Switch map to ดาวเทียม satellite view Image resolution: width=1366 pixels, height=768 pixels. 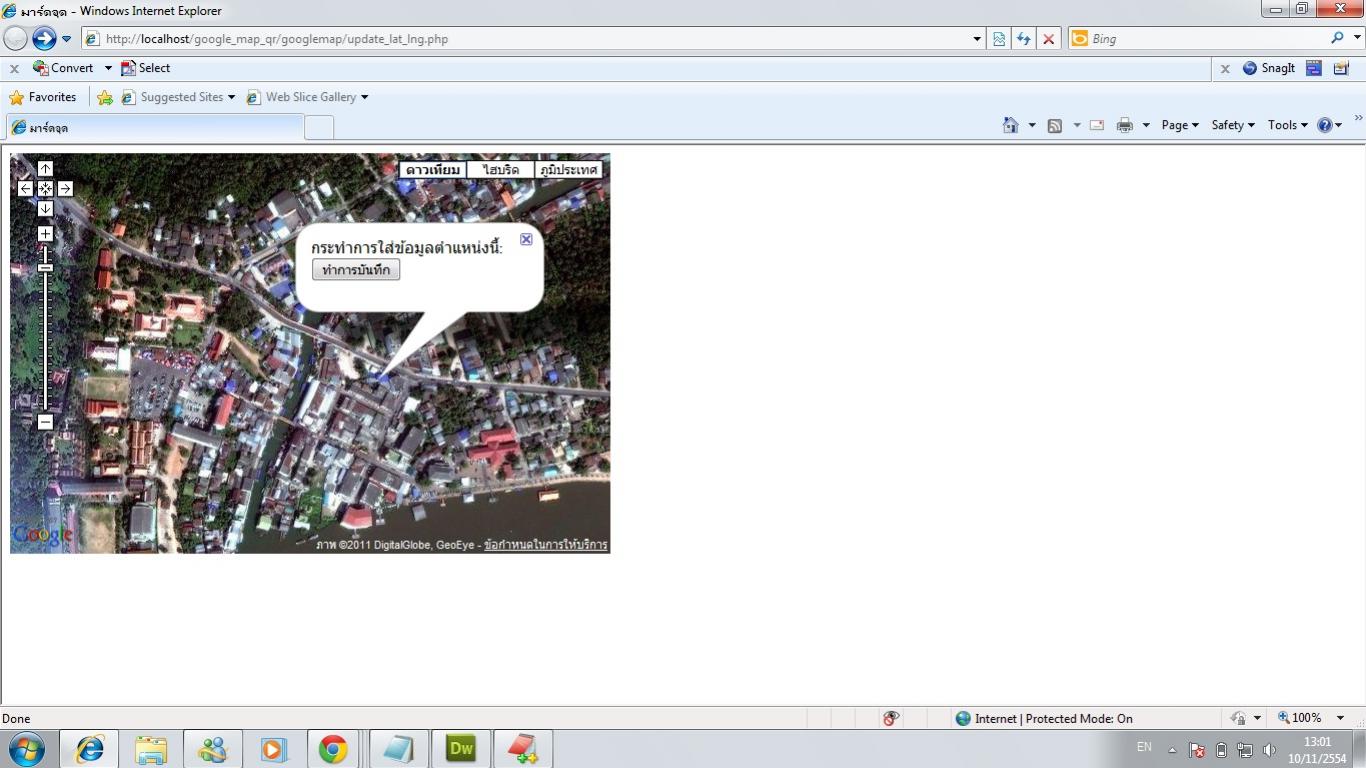click(x=433, y=170)
